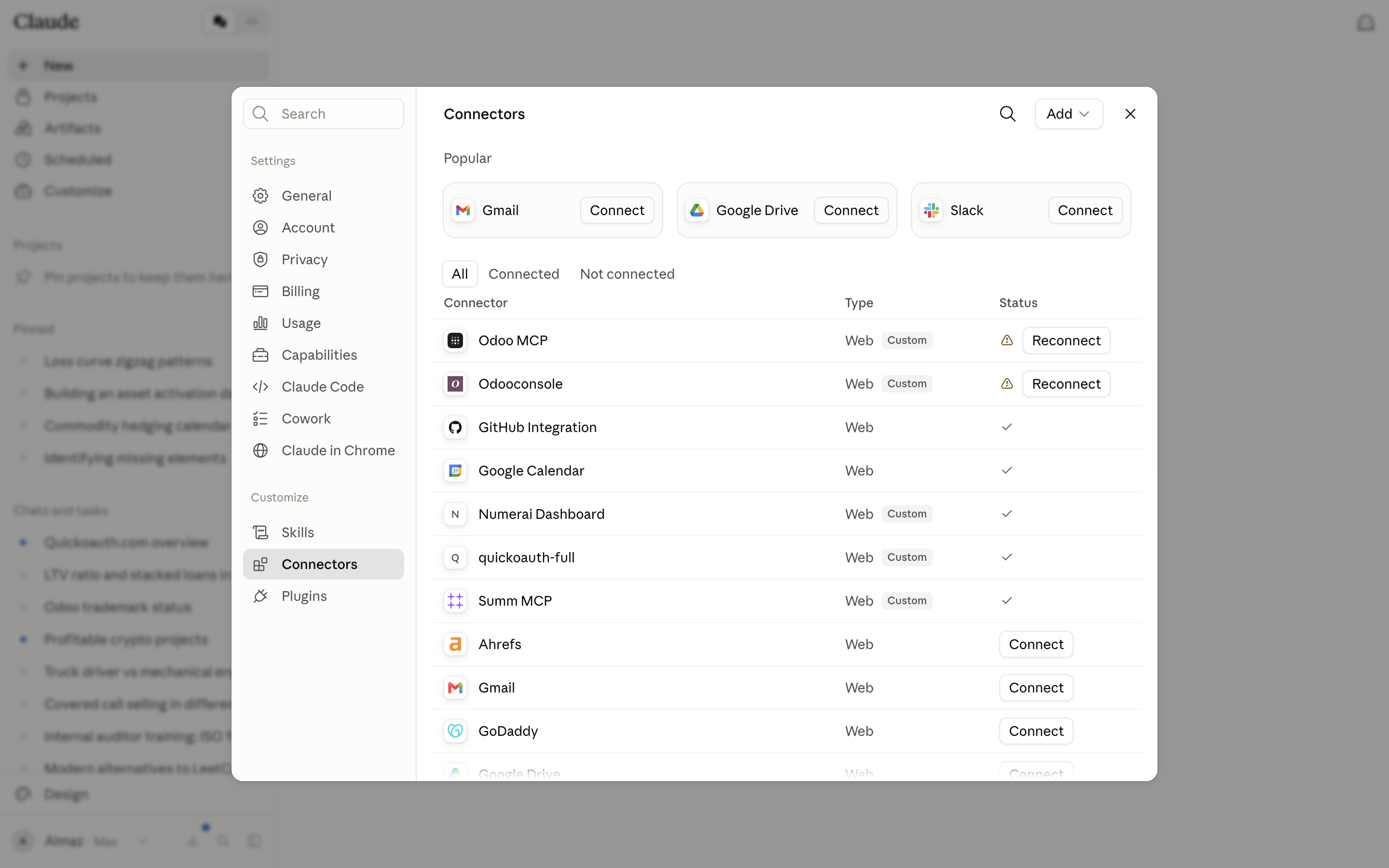The height and width of the screenshot is (868, 1389).
Task: Click the Gmail logo in Popular card
Action: (463, 210)
